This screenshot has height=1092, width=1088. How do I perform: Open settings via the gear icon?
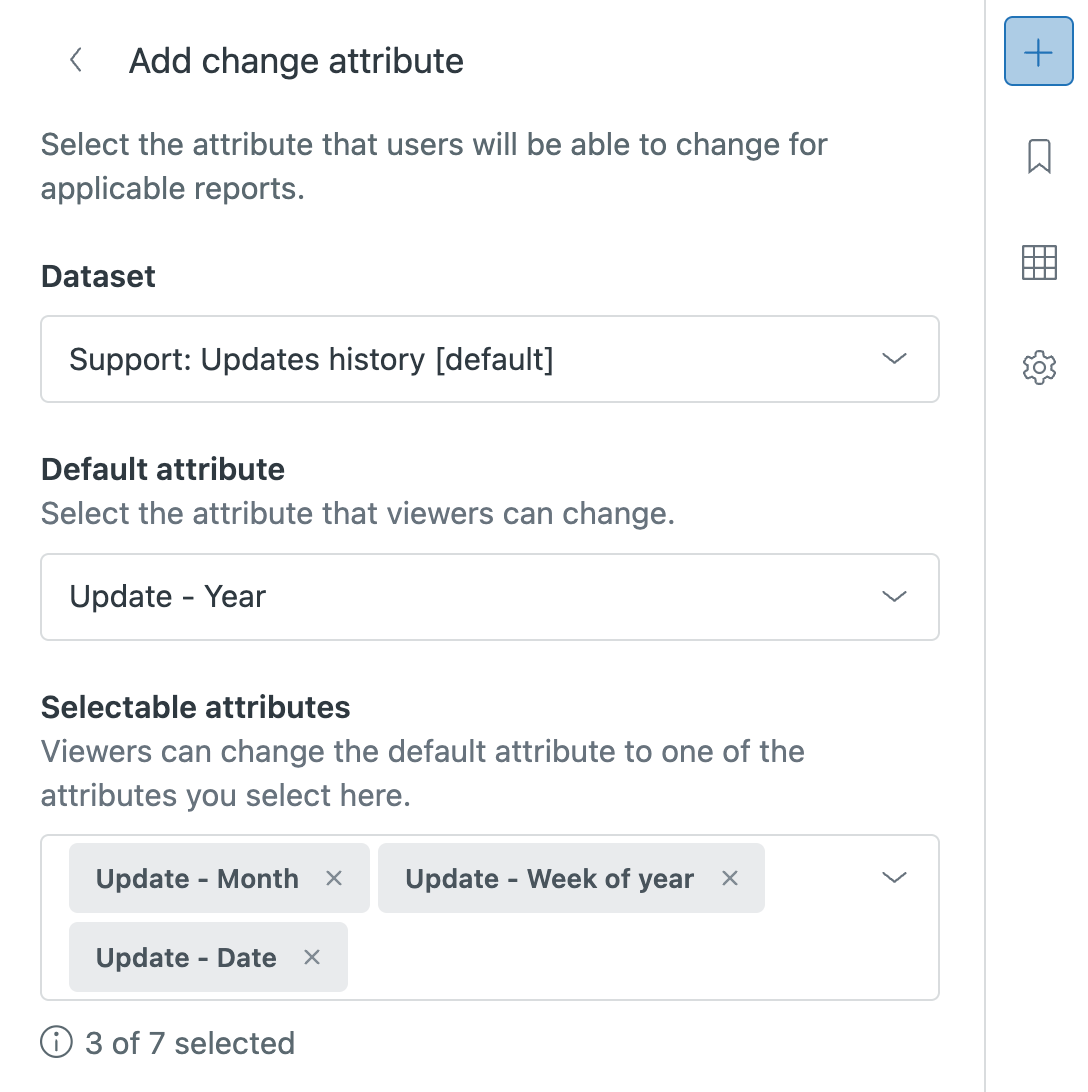pos(1039,367)
